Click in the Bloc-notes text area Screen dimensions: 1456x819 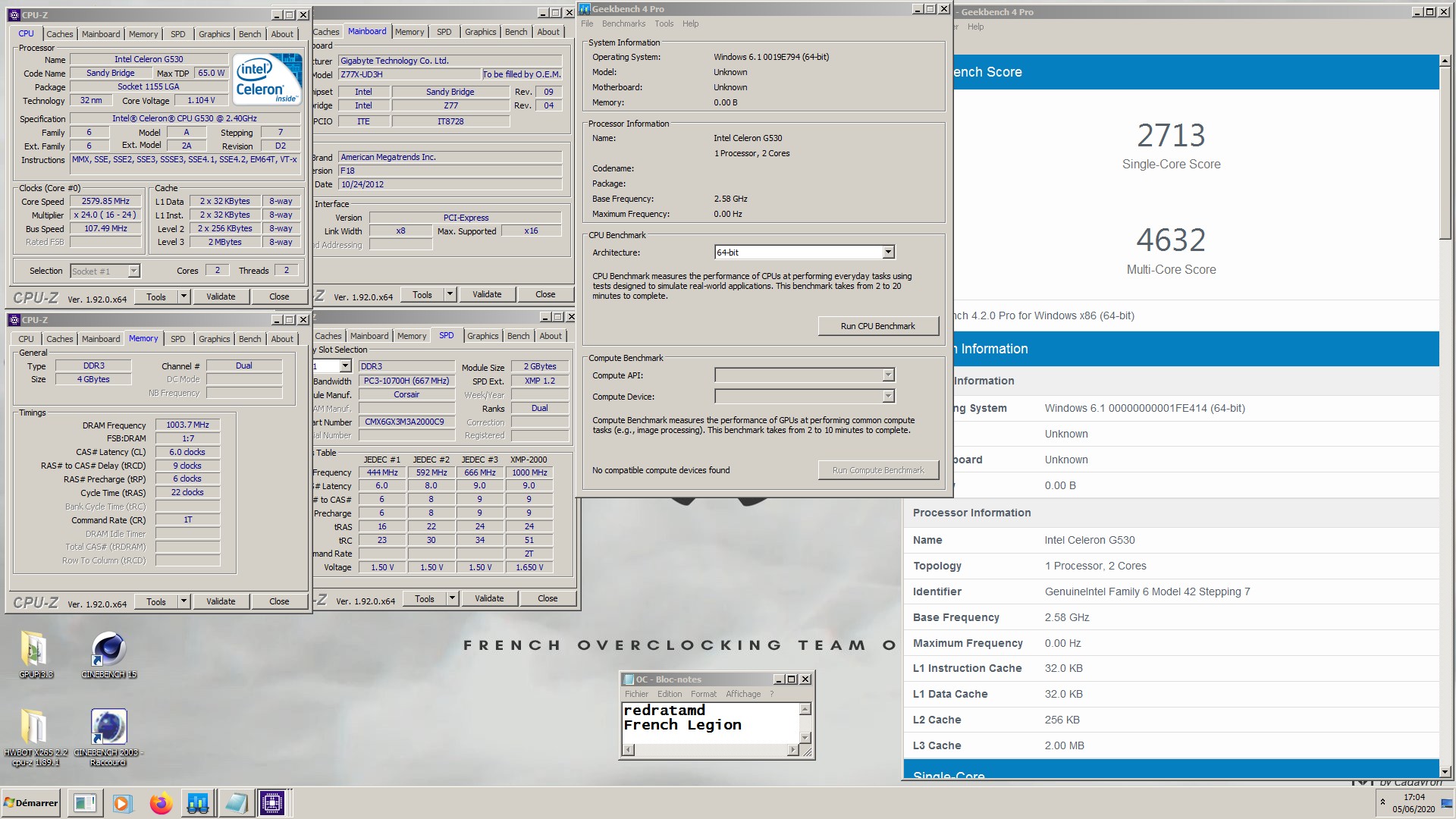click(710, 723)
